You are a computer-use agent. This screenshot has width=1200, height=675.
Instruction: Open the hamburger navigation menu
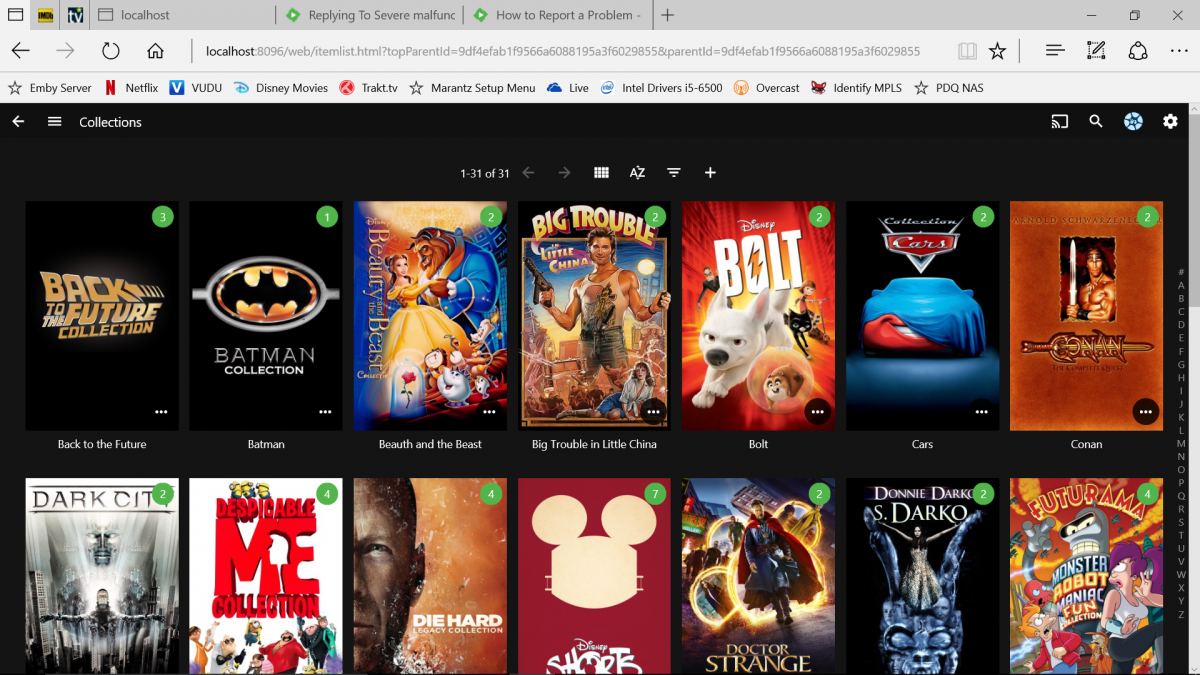(55, 122)
